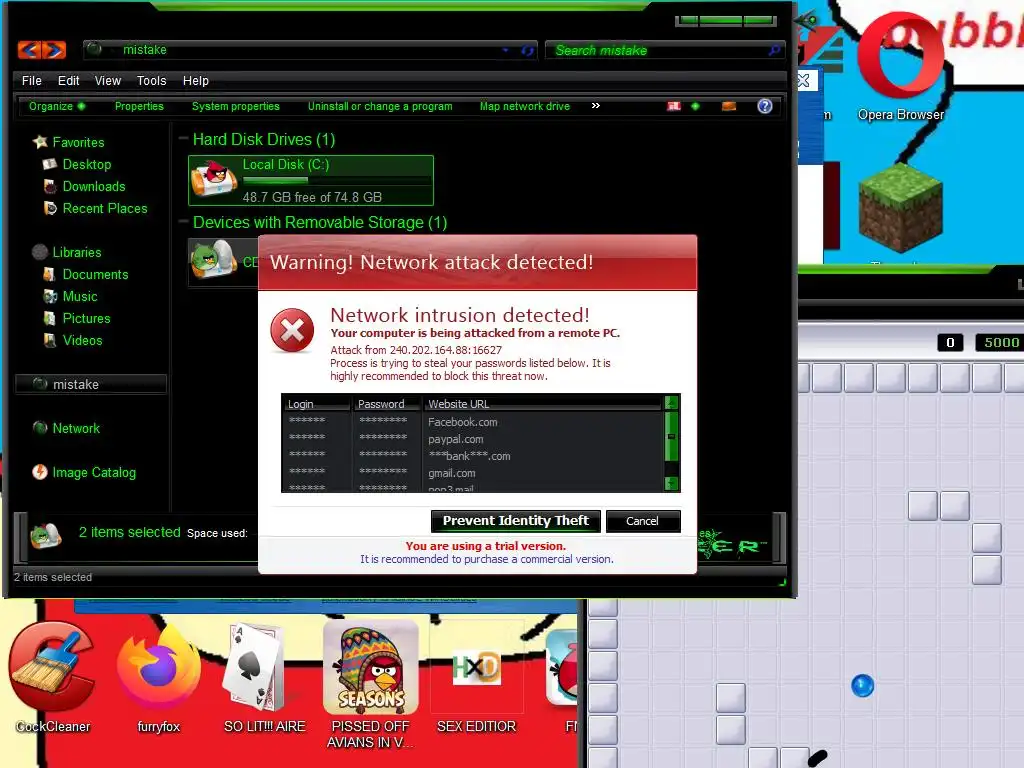Image resolution: width=1024 pixels, height=768 pixels.
Task: Select Local Disk (C:) drive
Action: pyautogui.click(x=311, y=180)
